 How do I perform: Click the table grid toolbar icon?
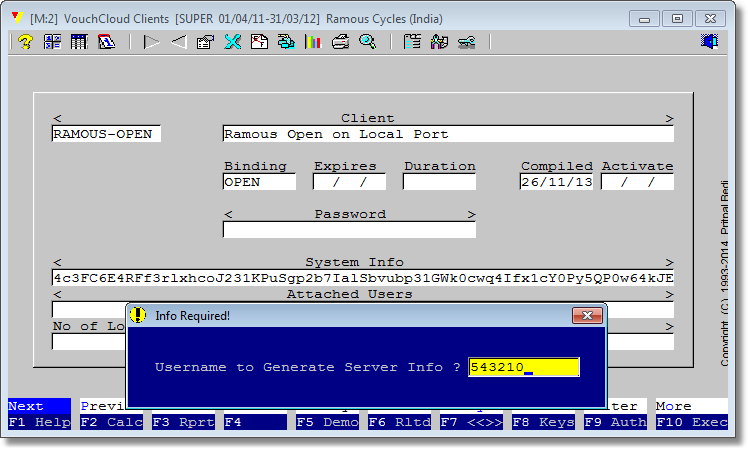79,42
